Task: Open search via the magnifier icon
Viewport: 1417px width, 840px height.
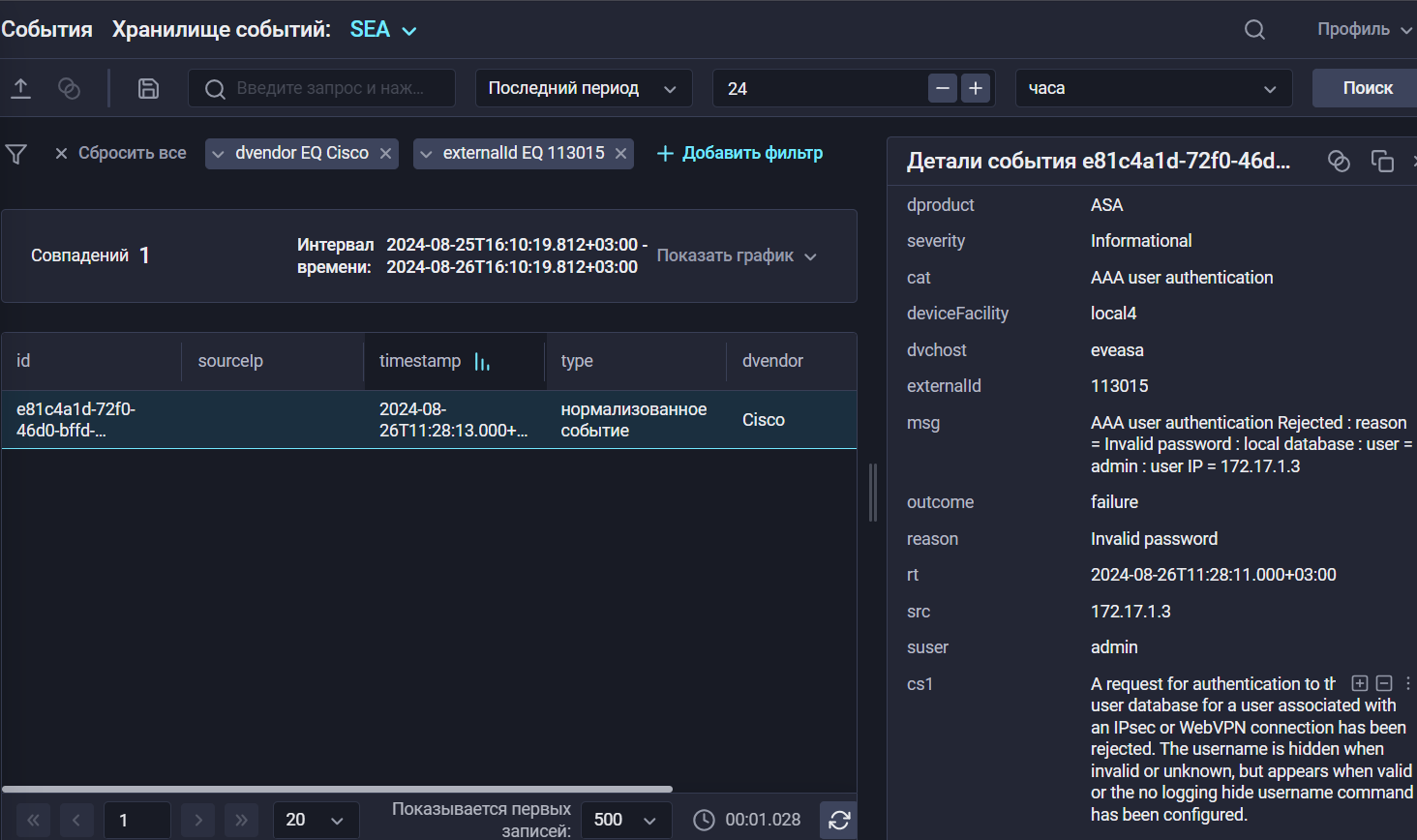Action: [1254, 29]
